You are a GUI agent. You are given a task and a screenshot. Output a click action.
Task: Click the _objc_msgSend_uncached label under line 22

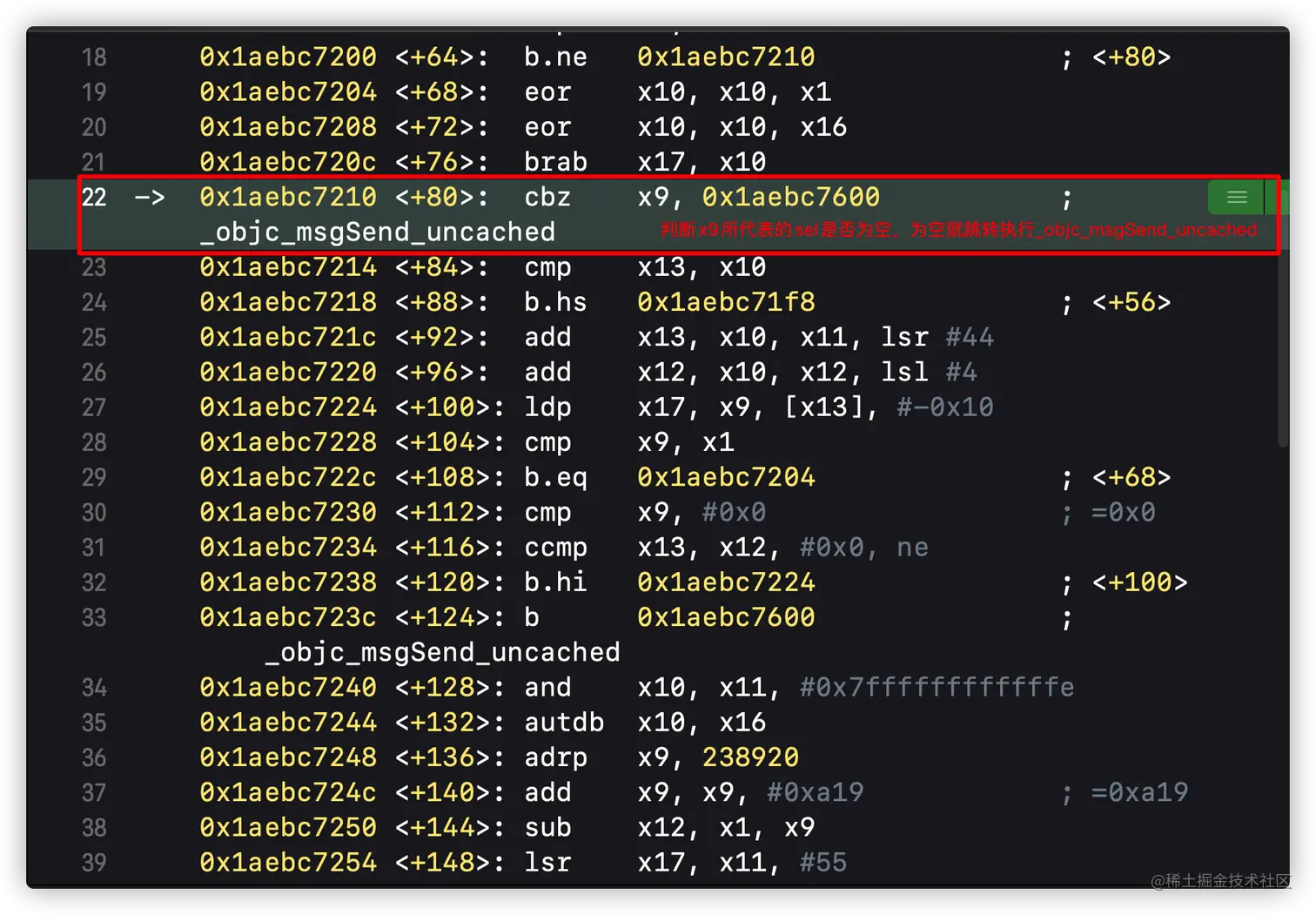377,232
